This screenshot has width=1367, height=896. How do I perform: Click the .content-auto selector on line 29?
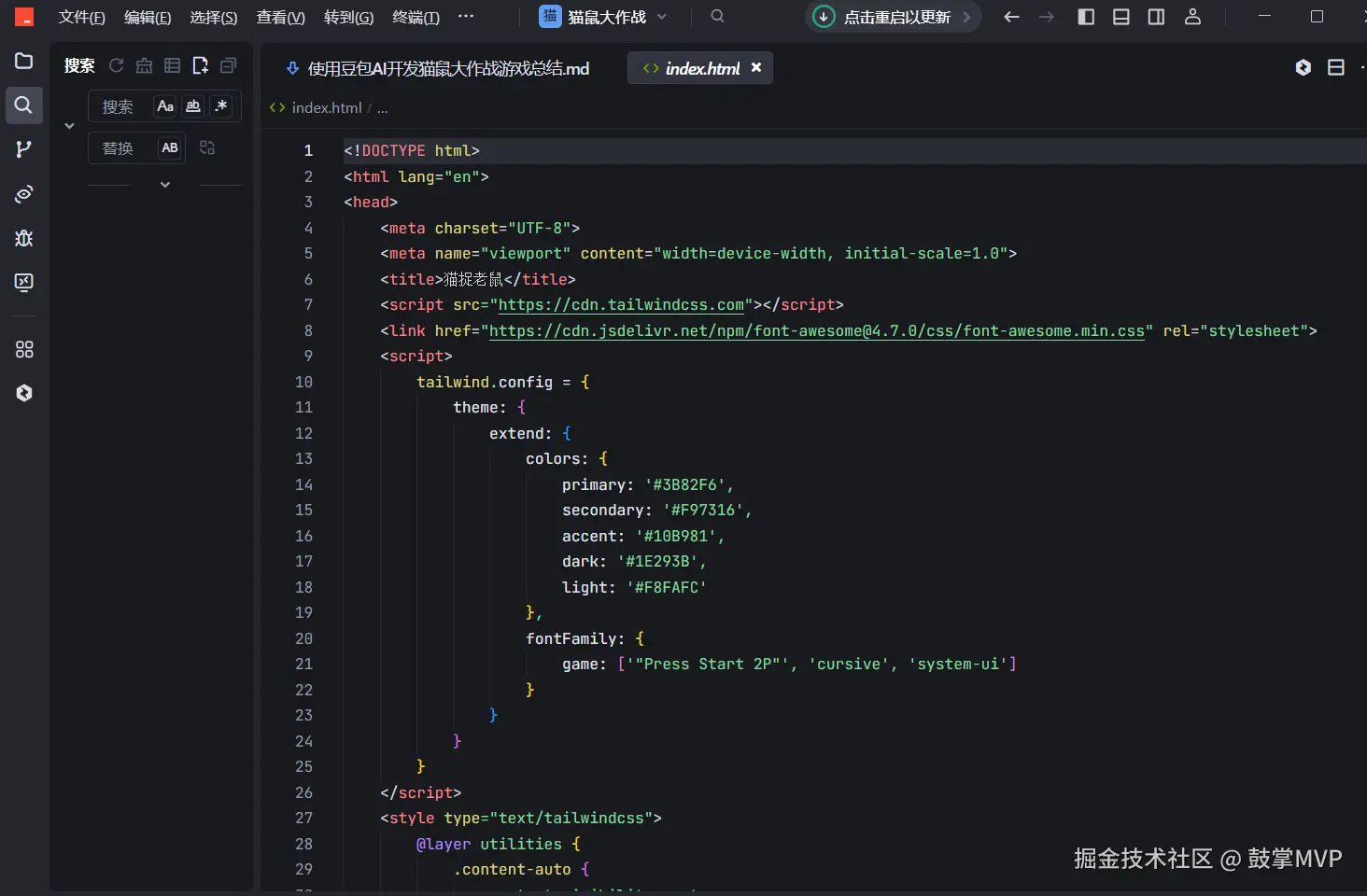point(512,870)
